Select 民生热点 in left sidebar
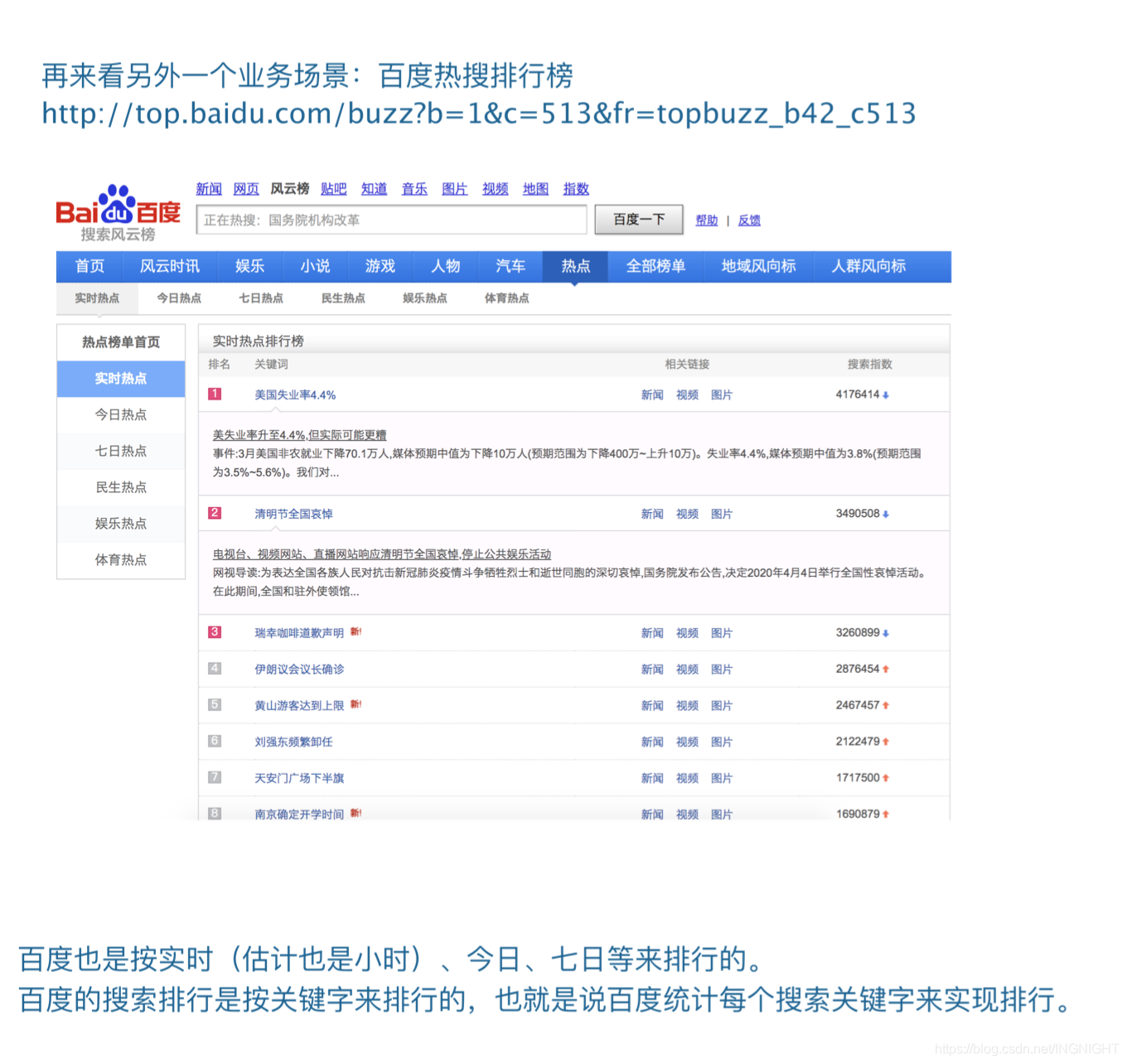The width and height of the screenshot is (1127, 1064). [x=121, y=487]
